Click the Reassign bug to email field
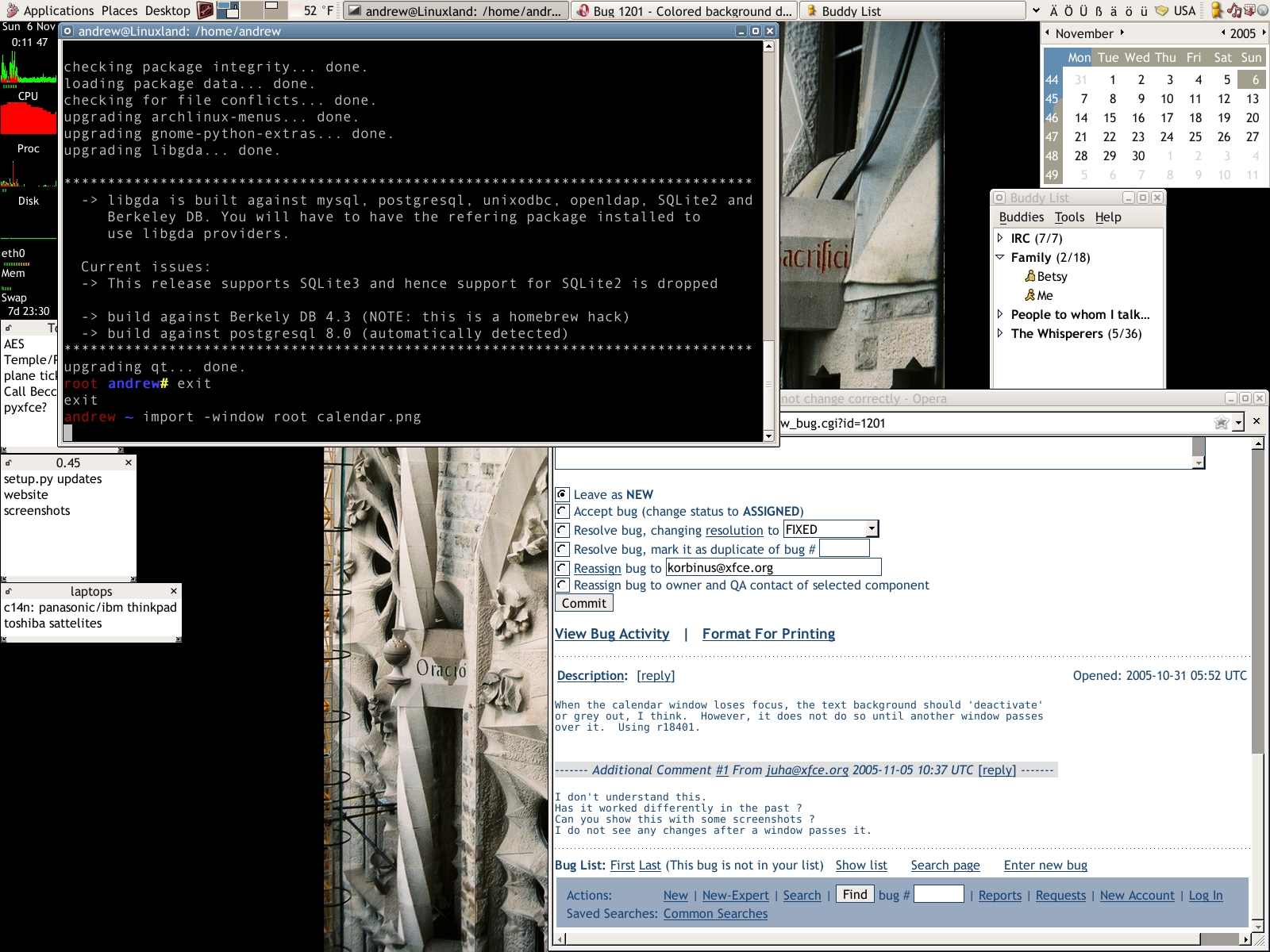This screenshot has height=952, width=1270. pos(773,567)
